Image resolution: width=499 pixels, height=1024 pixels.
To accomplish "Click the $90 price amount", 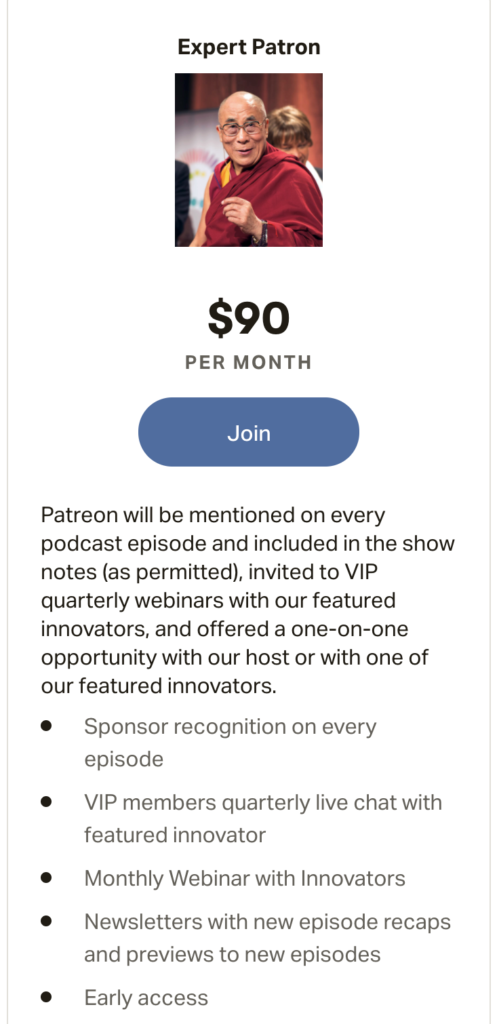I will pos(249,319).
